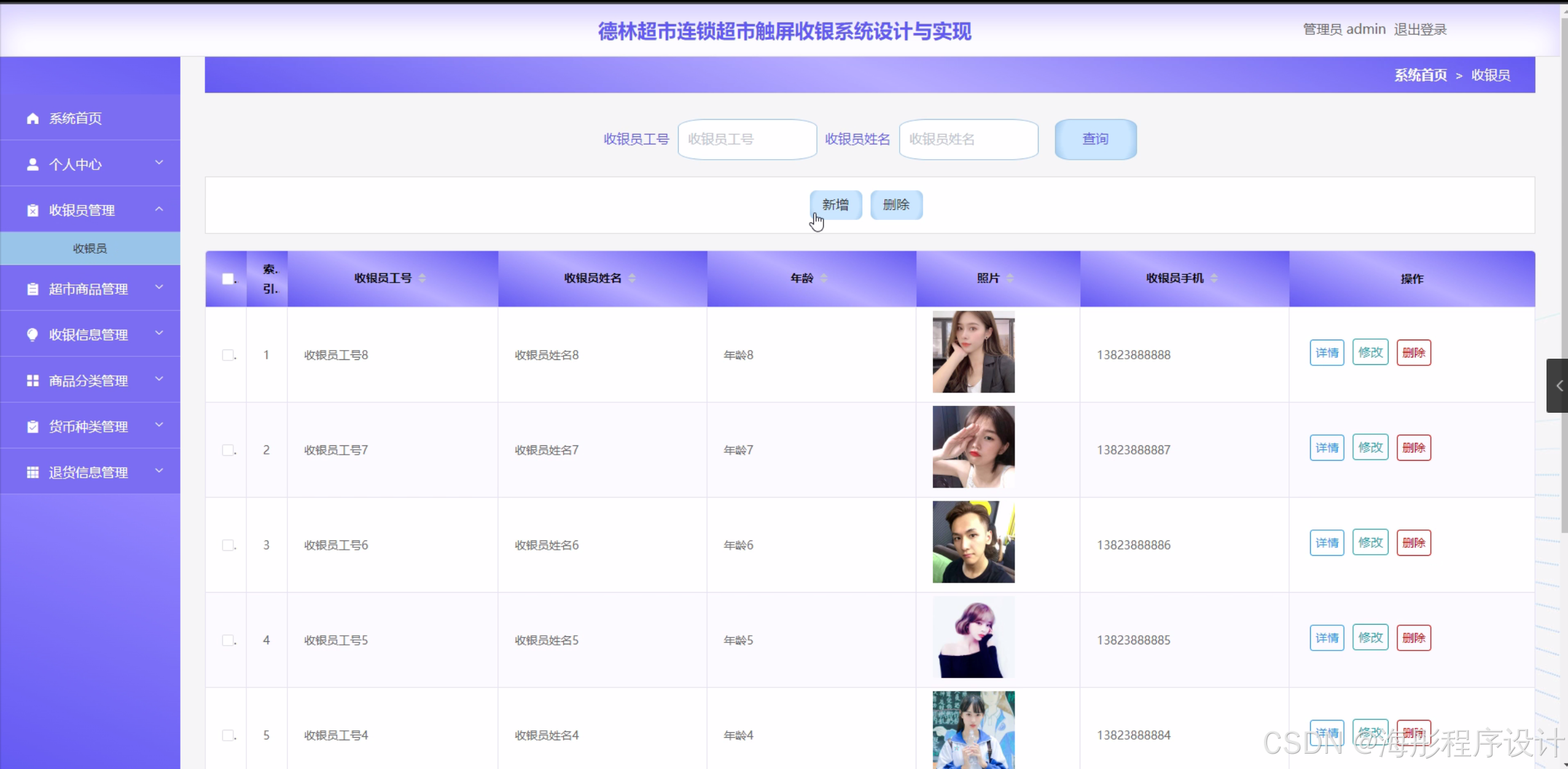This screenshot has width=1568, height=769.
Task: Focus the 收银员姓名 search input field
Action: click(968, 139)
